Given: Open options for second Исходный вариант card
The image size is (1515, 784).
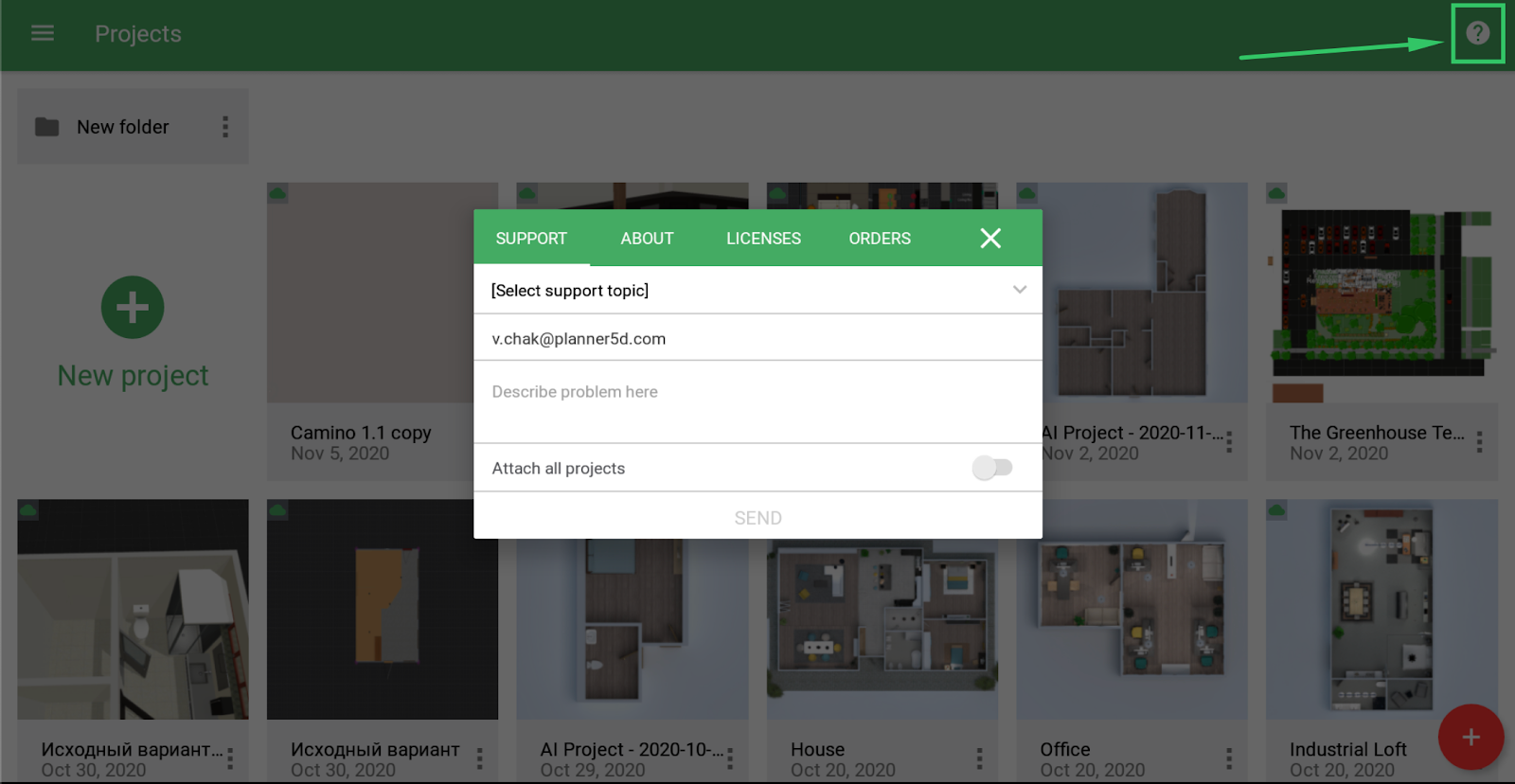Looking at the screenshot, I should click(x=480, y=758).
